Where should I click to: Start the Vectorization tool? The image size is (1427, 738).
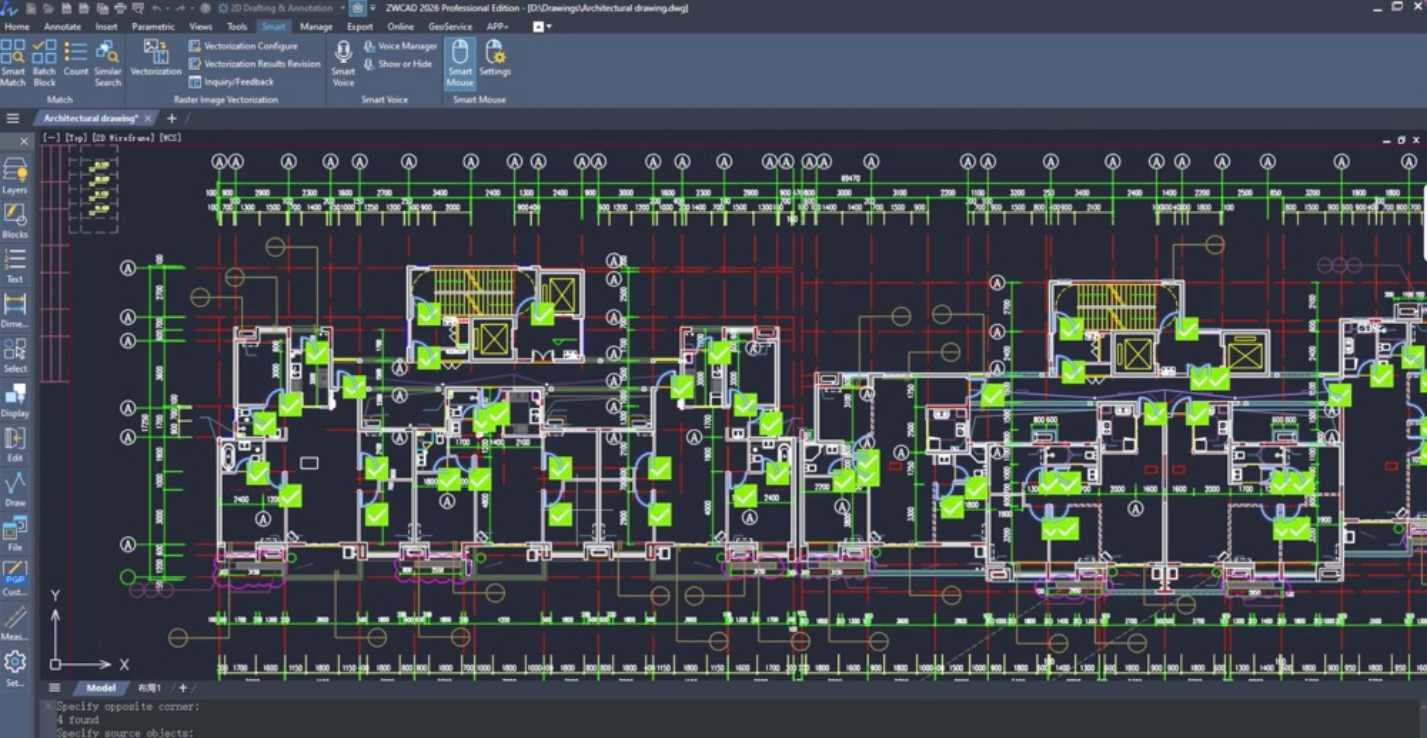tap(155, 58)
